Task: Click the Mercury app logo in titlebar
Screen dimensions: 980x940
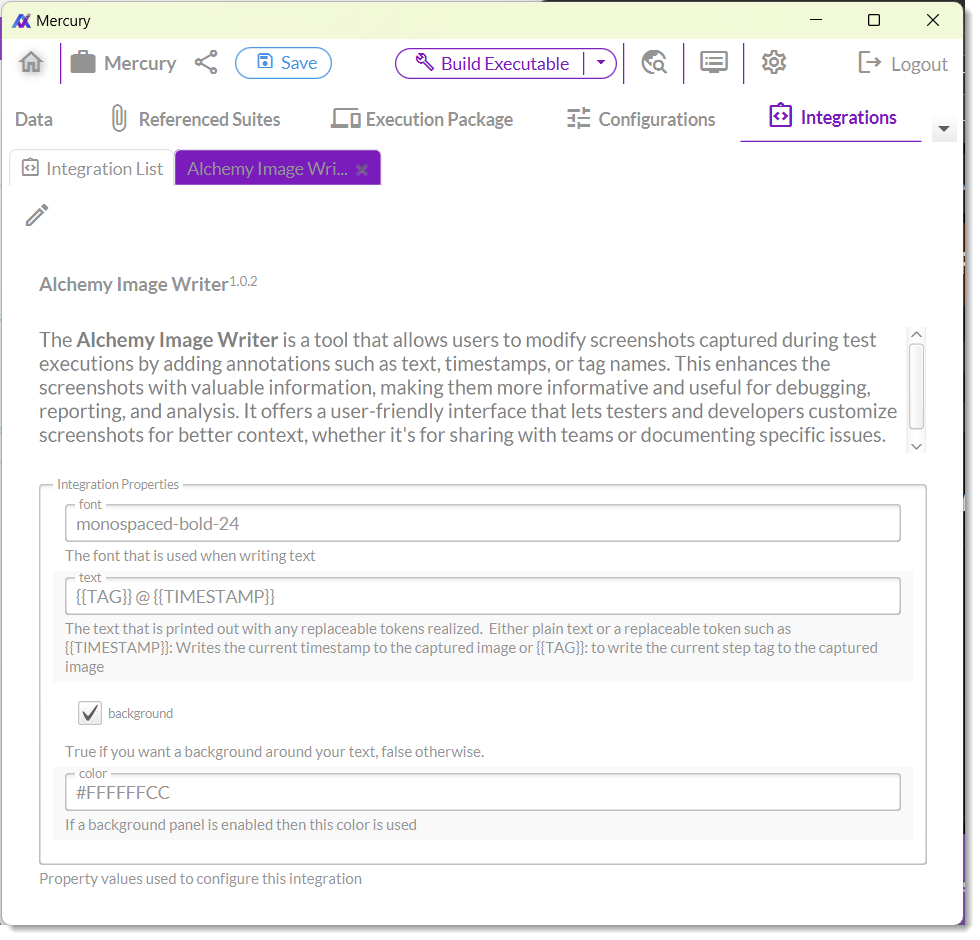Action: pos(21,21)
